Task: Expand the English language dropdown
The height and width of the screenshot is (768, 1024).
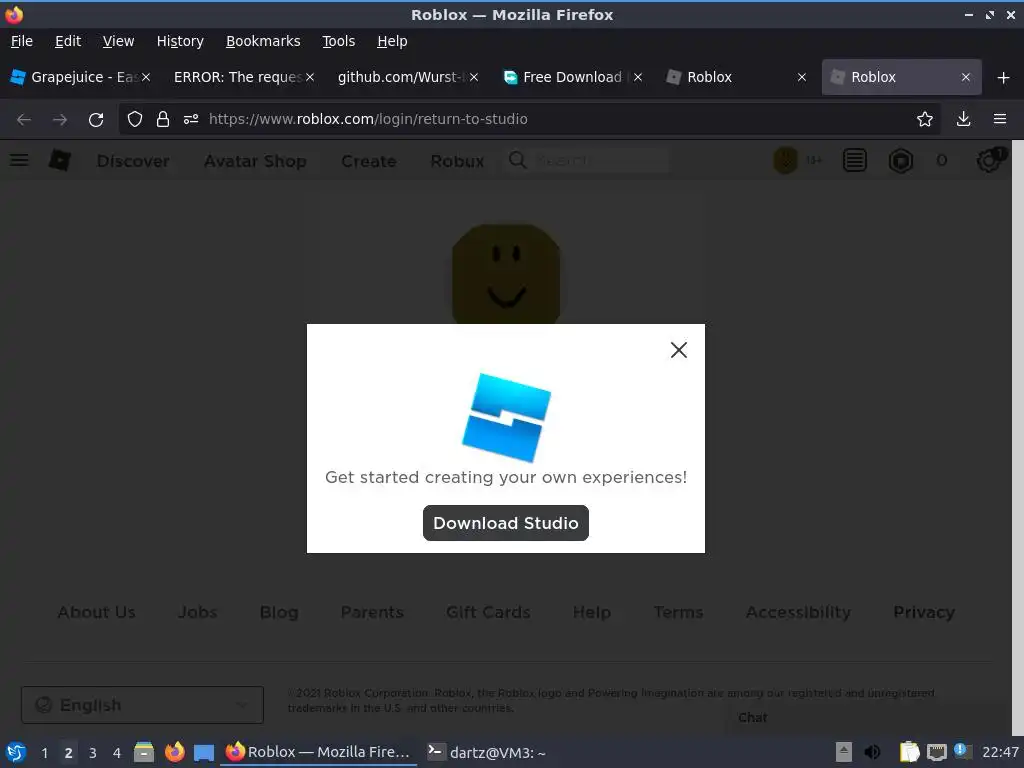Action: (142, 705)
